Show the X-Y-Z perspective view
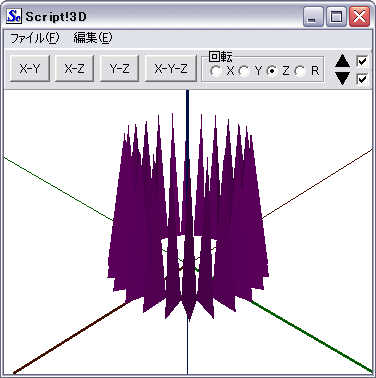The height and width of the screenshot is (378, 376). (171, 68)
